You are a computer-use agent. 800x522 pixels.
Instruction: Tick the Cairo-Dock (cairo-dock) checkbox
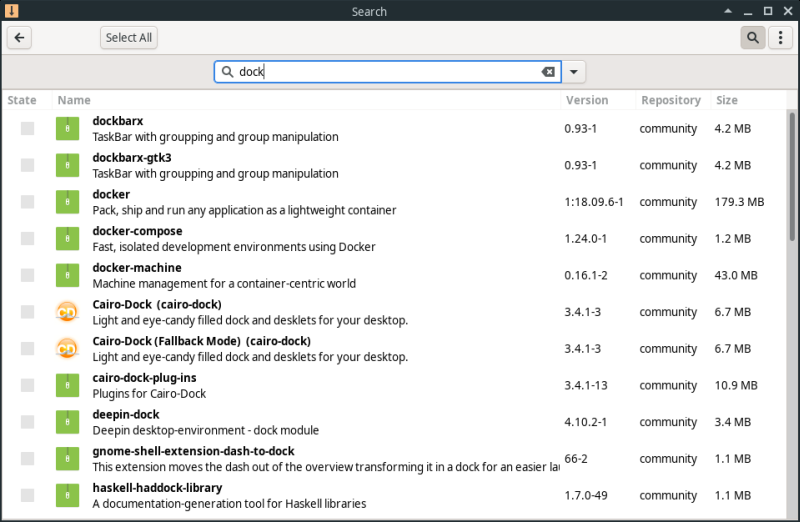[28, 312]
